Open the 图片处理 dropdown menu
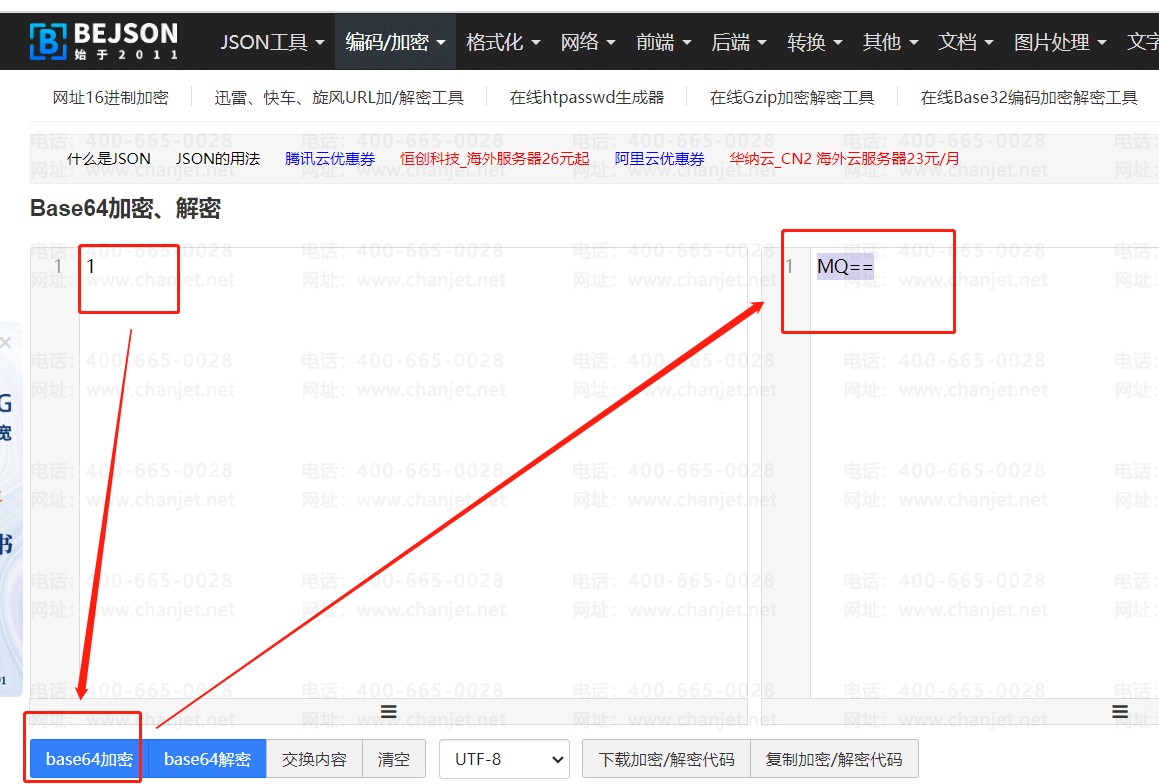1159x784 pixels. click(1060, 42)
